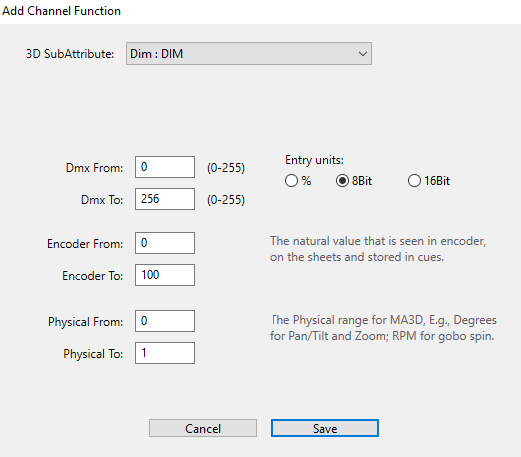Click the chevron arrow beside Dim : DIM

click(363, 54)
